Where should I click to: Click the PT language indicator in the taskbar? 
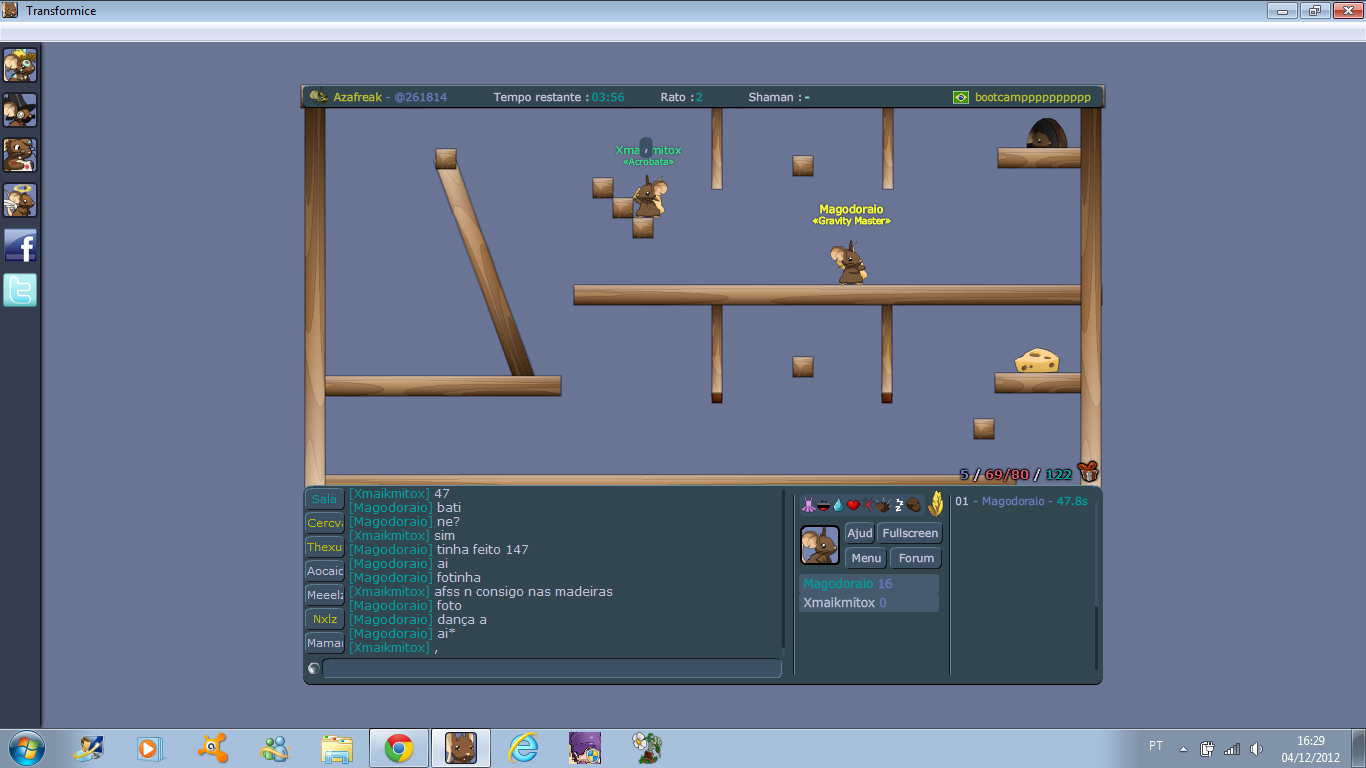tap(1156, 746)
